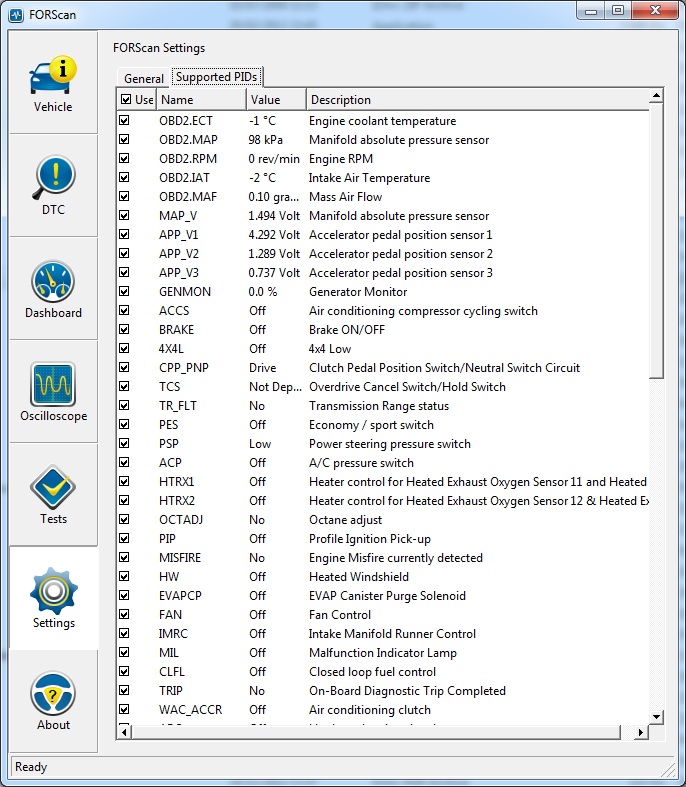Click the 'Octane adjust' description
This screenshot has height=787, width=686.
[345, 520]
